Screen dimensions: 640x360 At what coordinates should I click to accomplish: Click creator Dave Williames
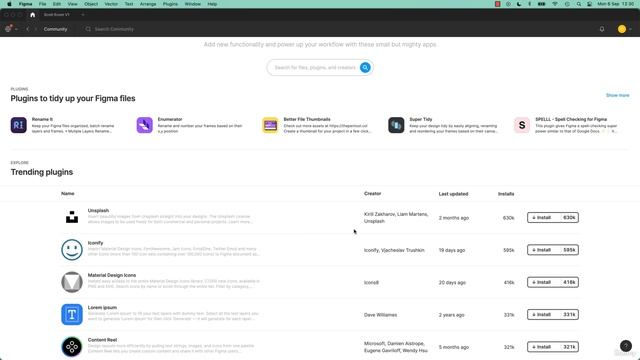click(x=380, y=315)
